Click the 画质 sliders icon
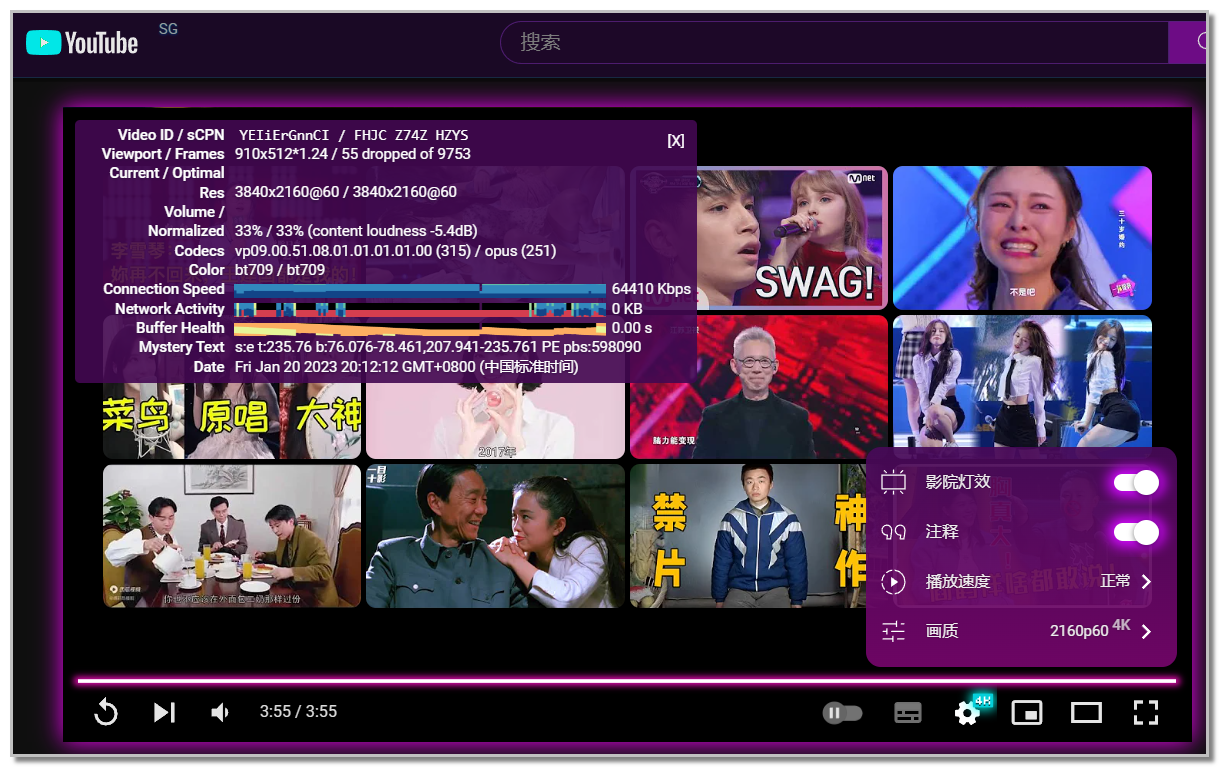This screenshot has width=1219, height=767. click(x=893, y=631)
